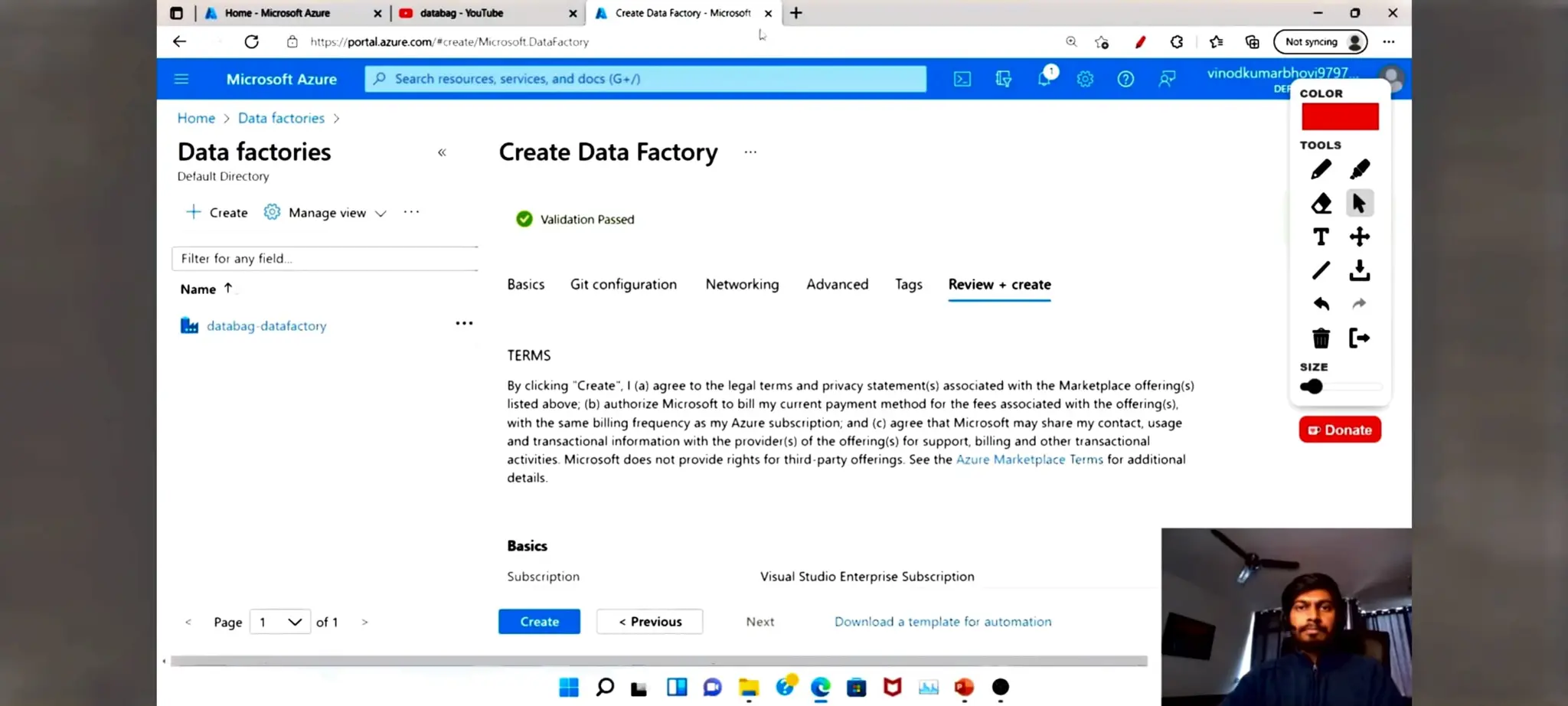Click Download a template for automation
The height and width of the screenshot is (706, 1568).
point(942,622)
